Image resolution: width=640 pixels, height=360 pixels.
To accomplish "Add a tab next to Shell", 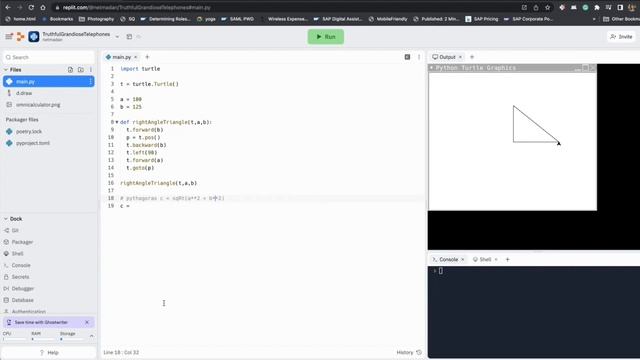I will pos(507,260).
